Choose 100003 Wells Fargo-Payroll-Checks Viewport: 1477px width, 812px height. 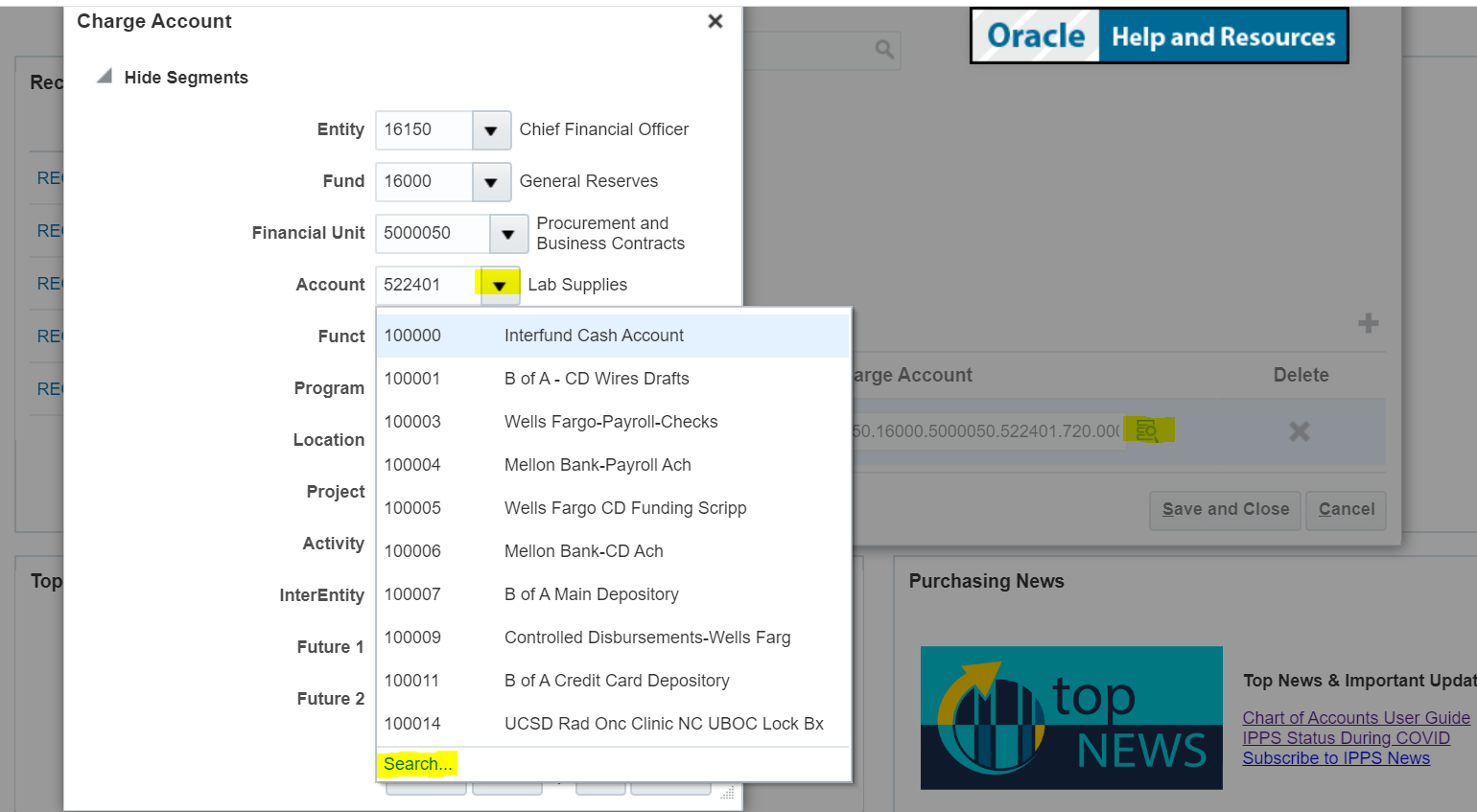click(613, 422)
